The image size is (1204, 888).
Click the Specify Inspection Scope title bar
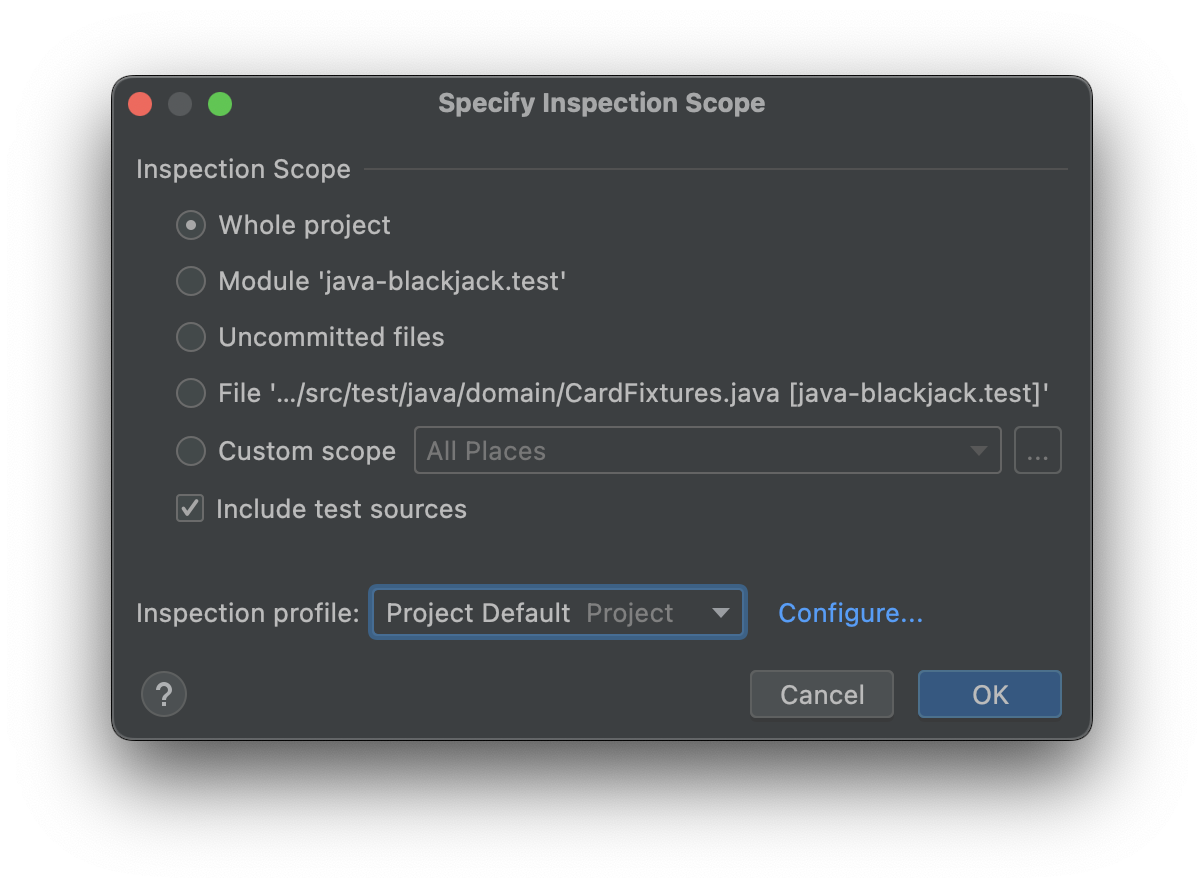(601, 103)
